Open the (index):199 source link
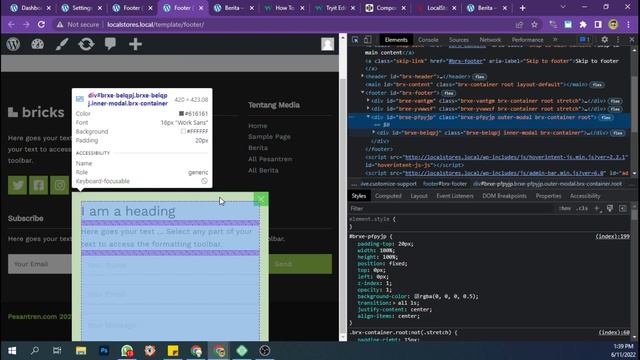 612,236
